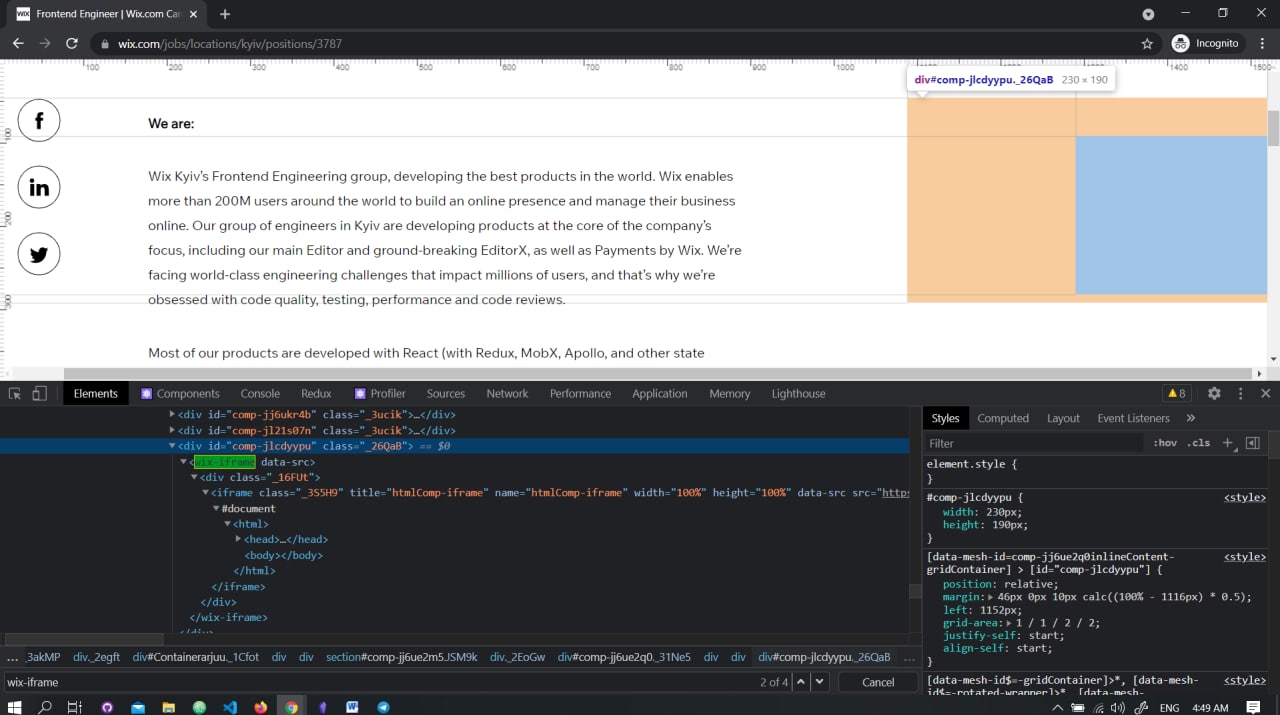This screenshot has height=715, width=1280.
Task: Cancel the DOM search
Action: 878,682
